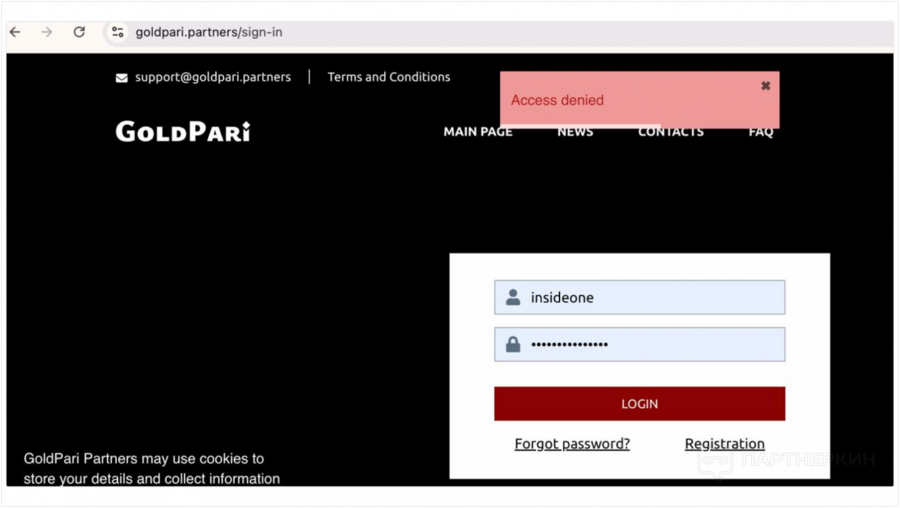Open support@goldpari.partners email link
The height and width of the screenshot is (508, 900).
click(213, 77)
